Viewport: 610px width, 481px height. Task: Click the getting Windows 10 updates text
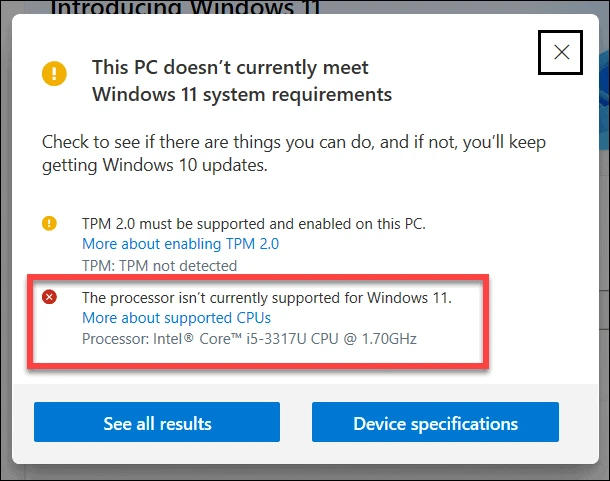(x=155, y=165)
